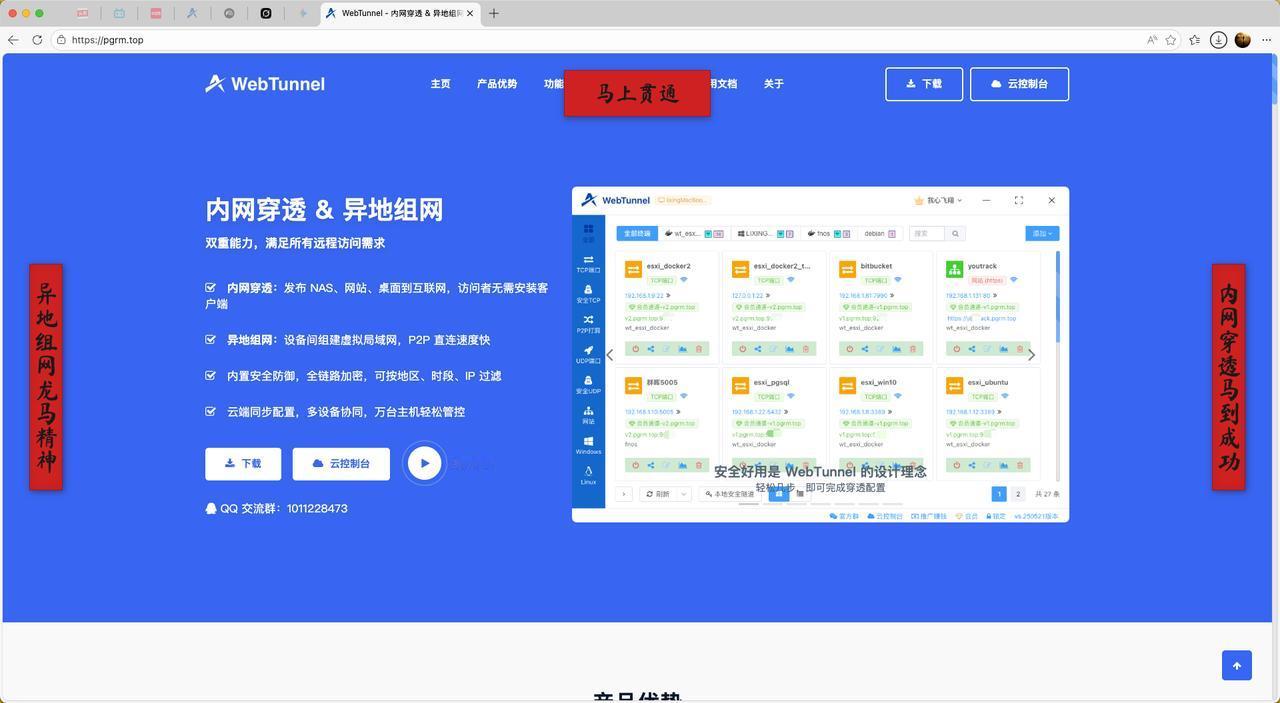Click the WebTunnel logo in page header
Viewport: 1280px width, 703px height.
[x=265, y=84]
